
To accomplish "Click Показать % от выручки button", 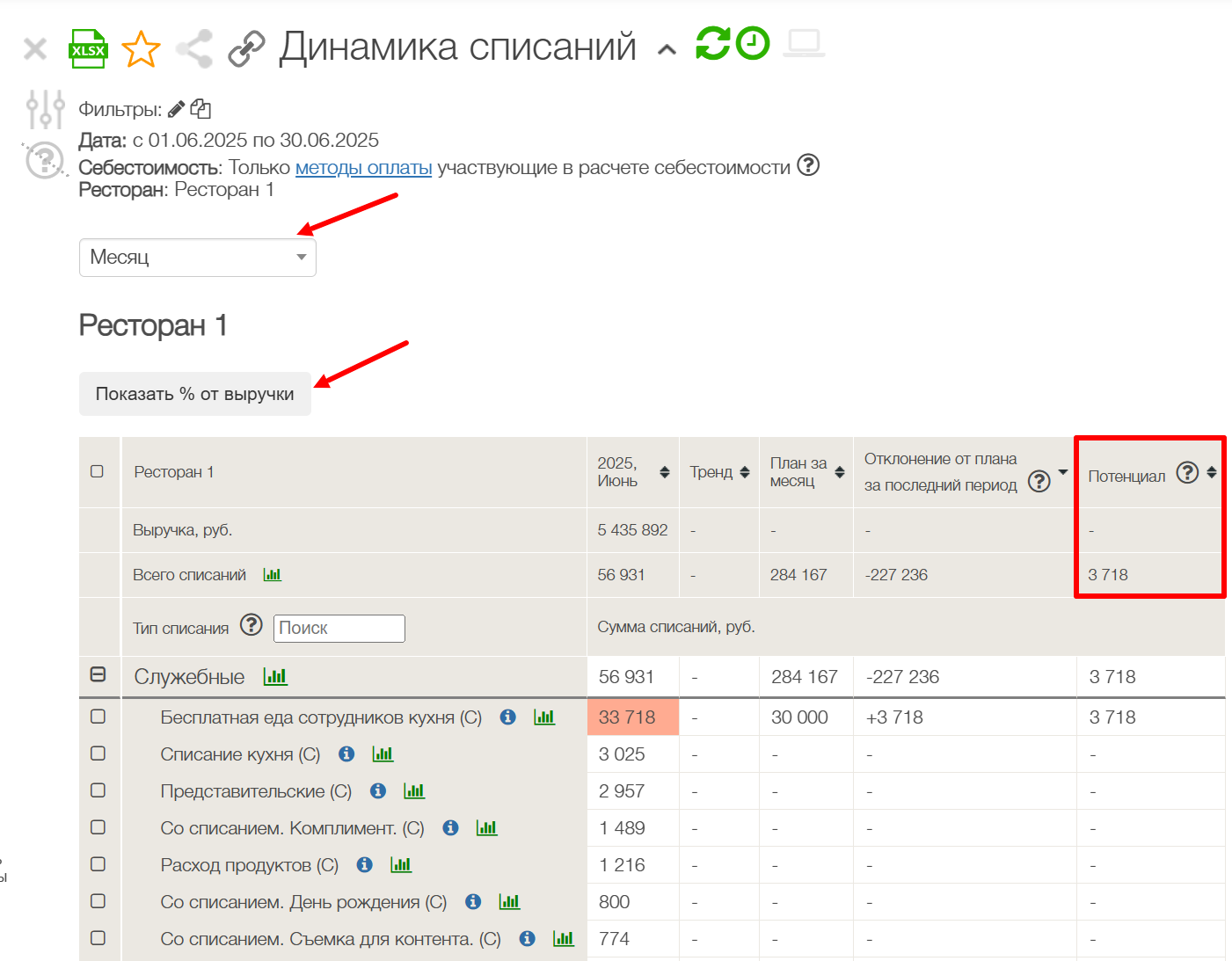I will (x=195, y=394).
